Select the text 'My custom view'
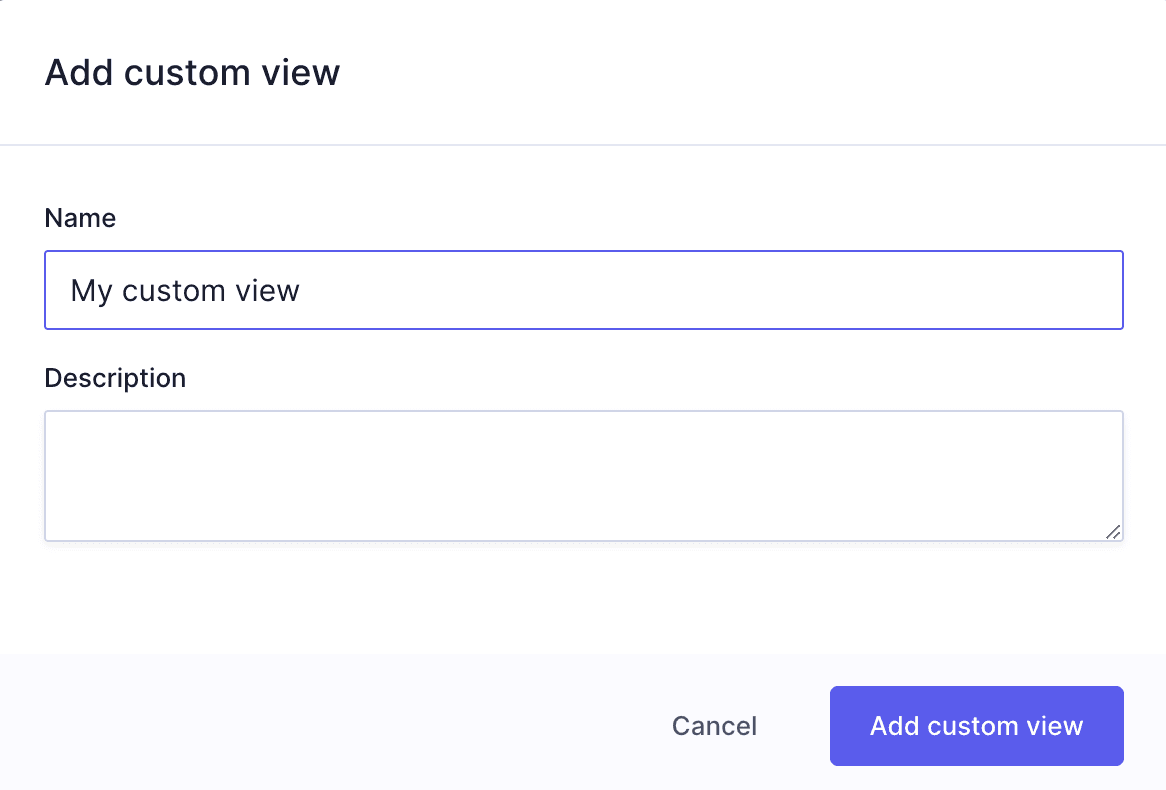This screenshot has width=1166, height=790. 184,290
